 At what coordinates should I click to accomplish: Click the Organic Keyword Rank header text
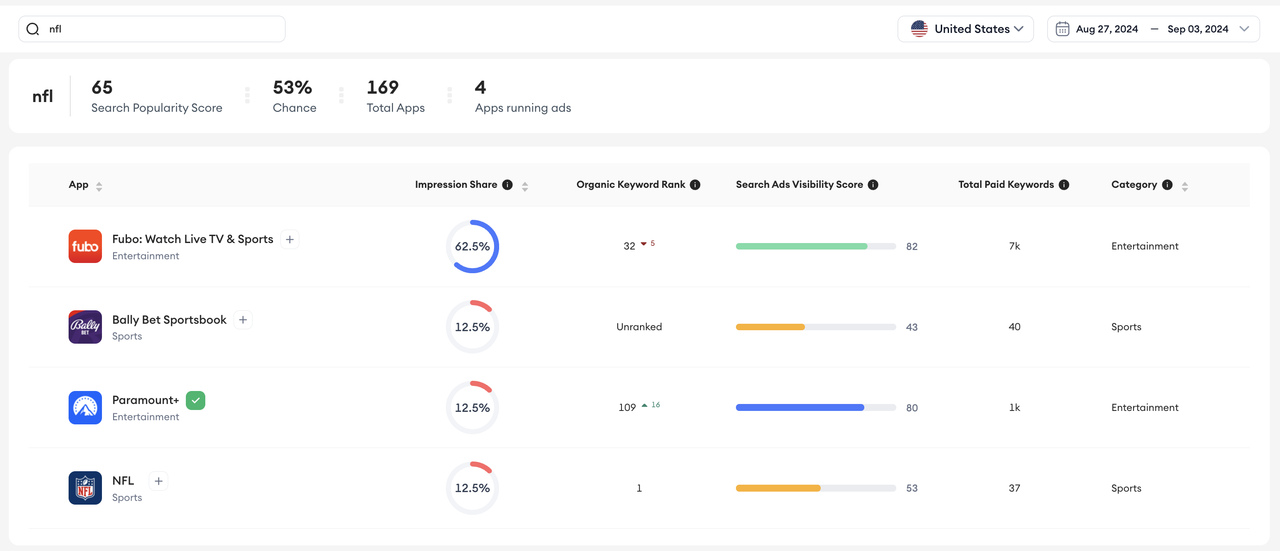(x=631, y=185)
